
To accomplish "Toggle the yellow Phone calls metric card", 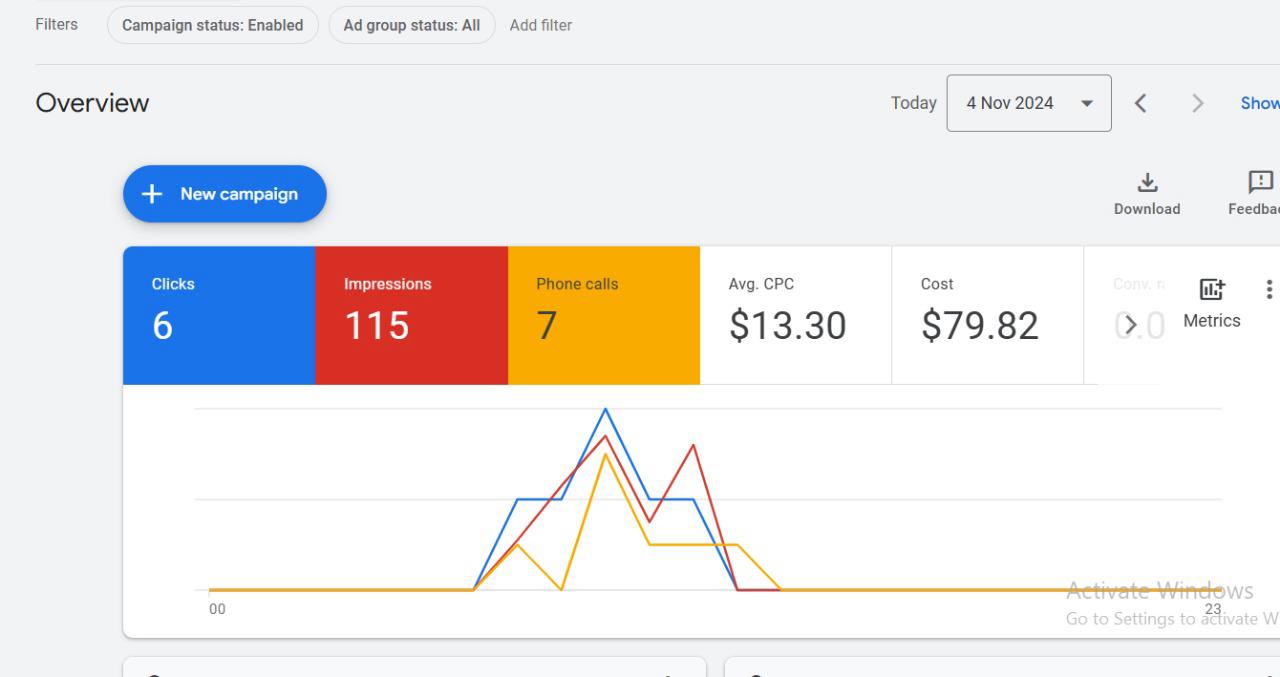I will coord(603,315).
